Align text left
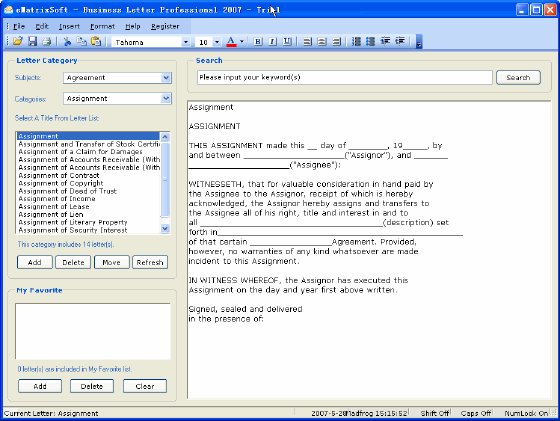The height and width of the screenshot is (421, 560). tap(307, 42)
